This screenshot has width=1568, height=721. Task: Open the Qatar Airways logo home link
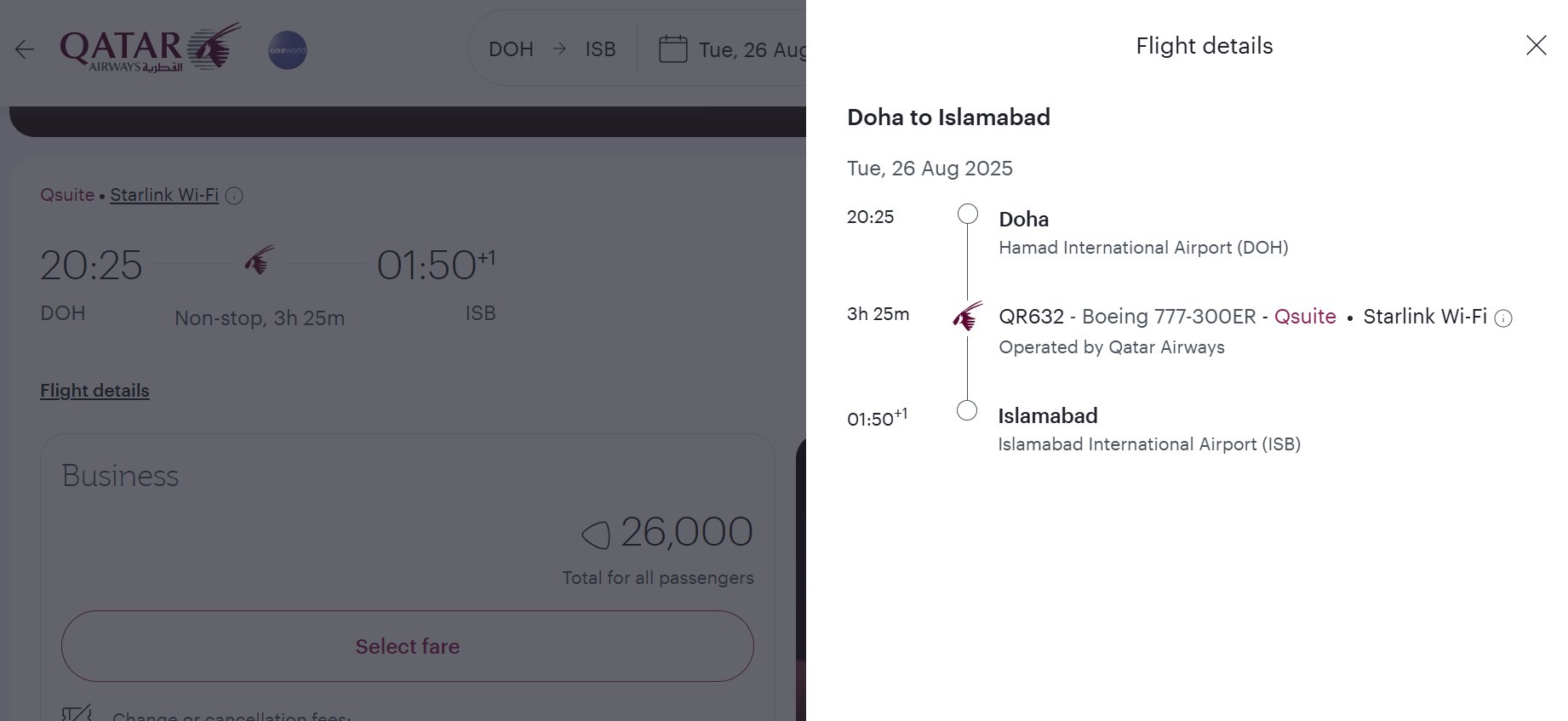pos(151,48)
